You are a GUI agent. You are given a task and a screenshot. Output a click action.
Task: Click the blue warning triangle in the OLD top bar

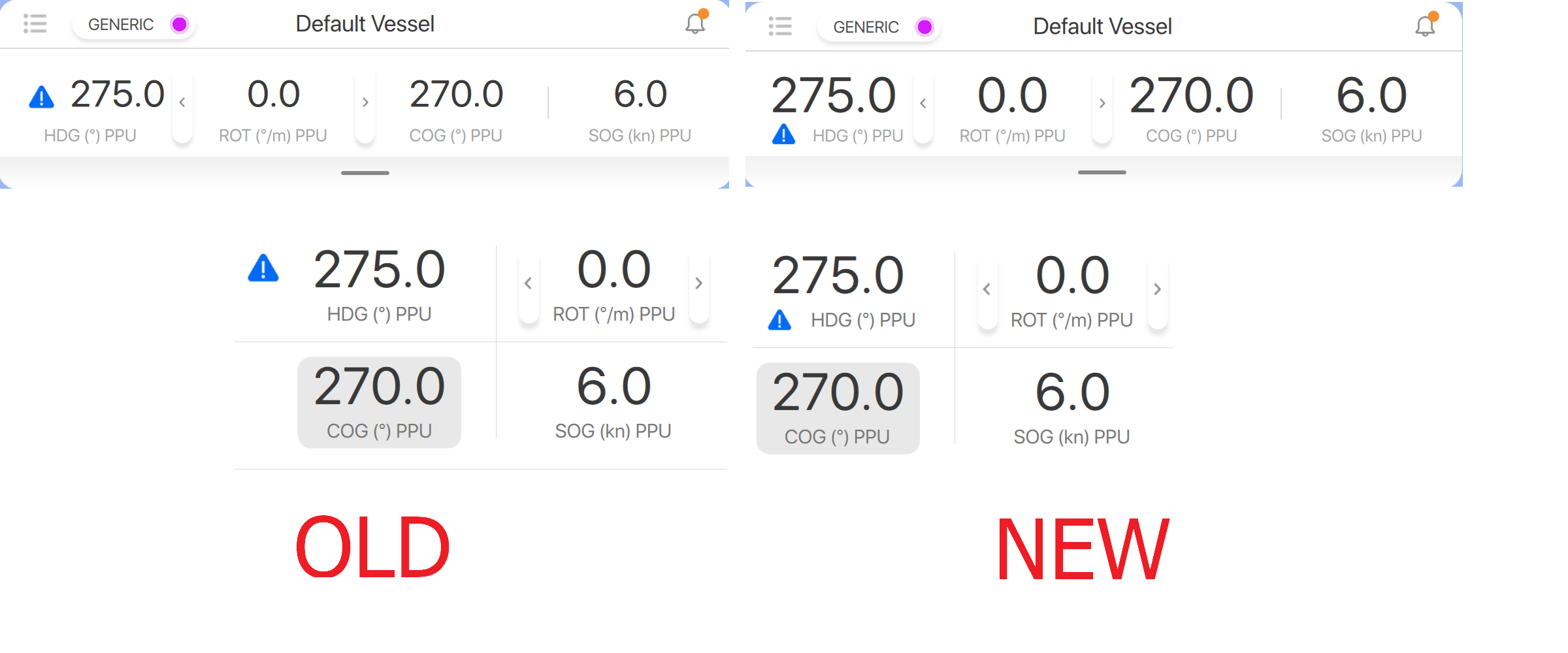point(42,97)
